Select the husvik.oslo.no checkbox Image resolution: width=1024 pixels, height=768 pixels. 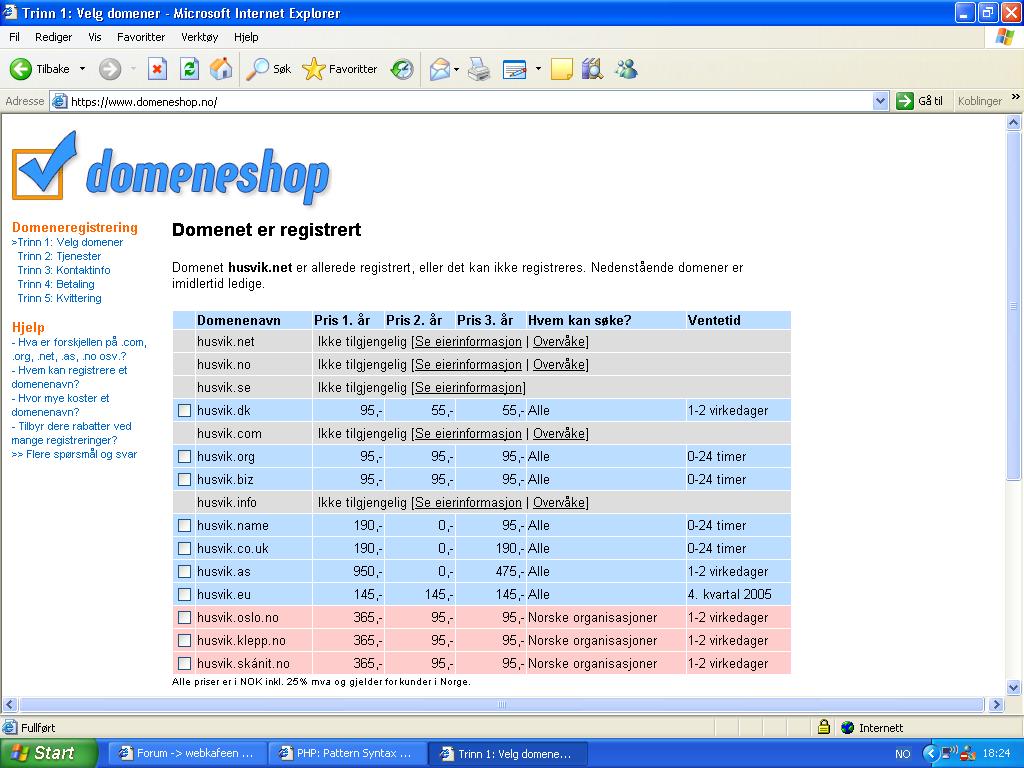185,617
